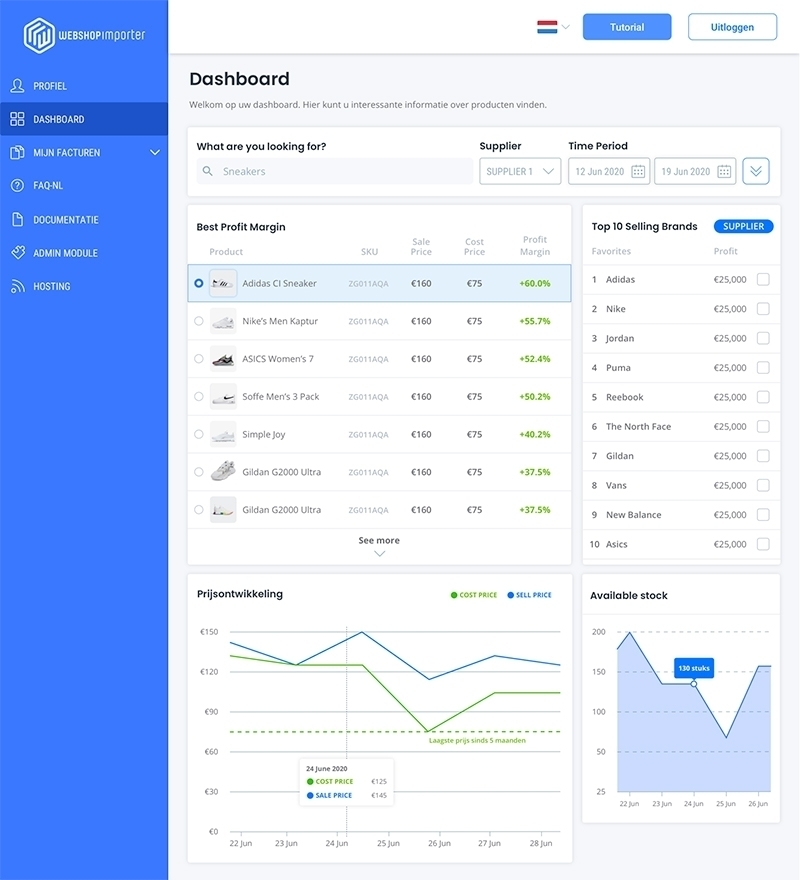
Task: Click the WebshopImporter logo
Action: (84, 35)
